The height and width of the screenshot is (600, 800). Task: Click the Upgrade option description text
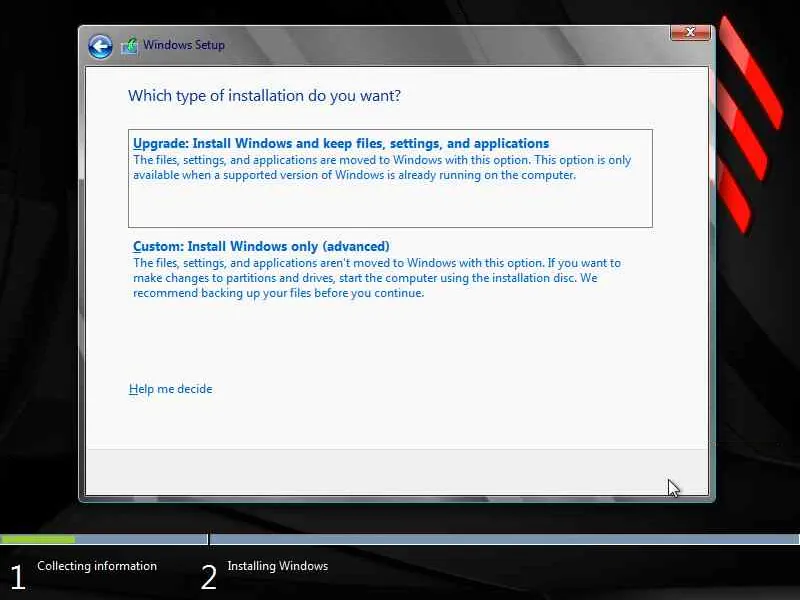click(382, 167)
